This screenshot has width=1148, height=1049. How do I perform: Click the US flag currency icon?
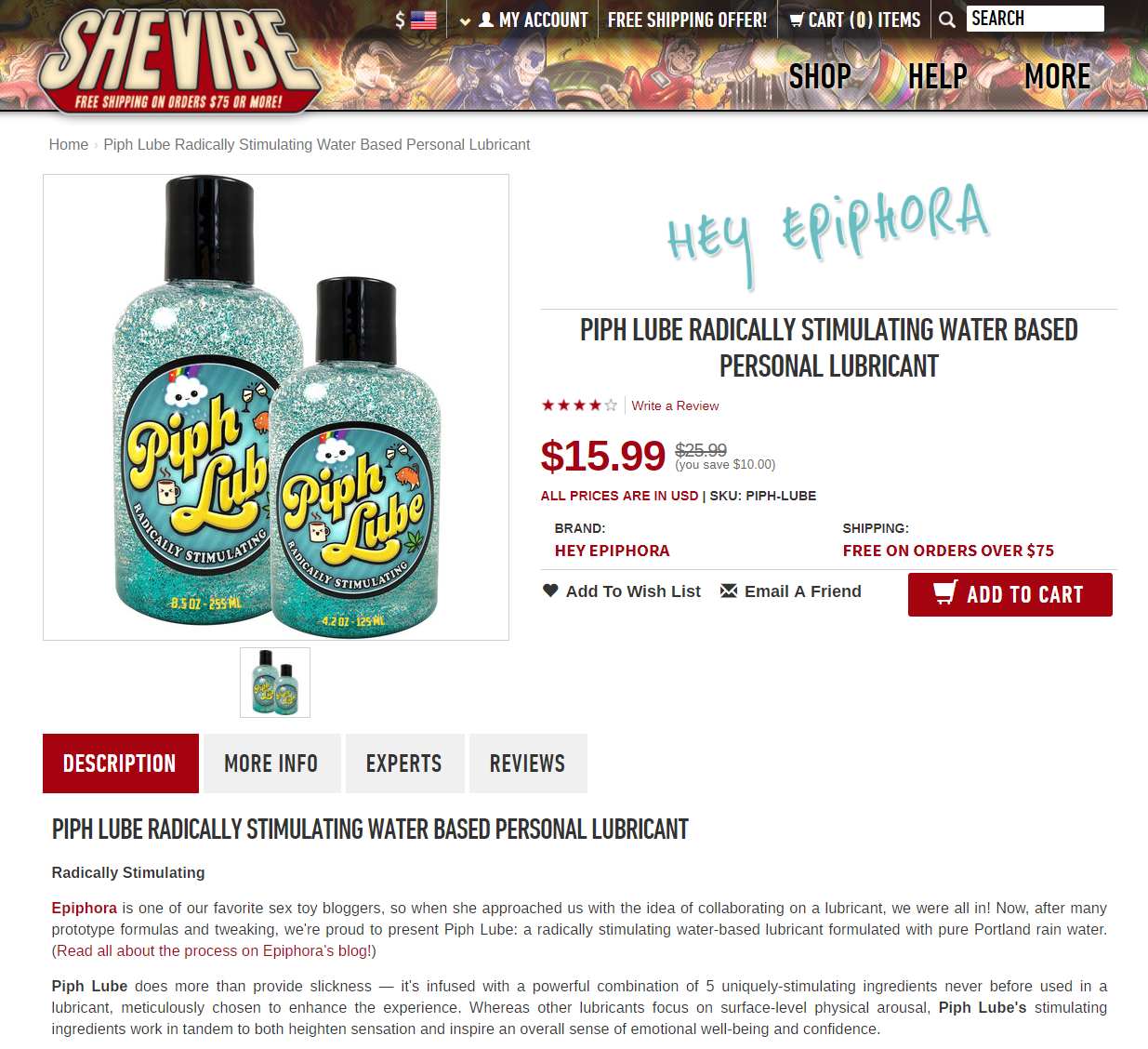[x=423, y=20]
